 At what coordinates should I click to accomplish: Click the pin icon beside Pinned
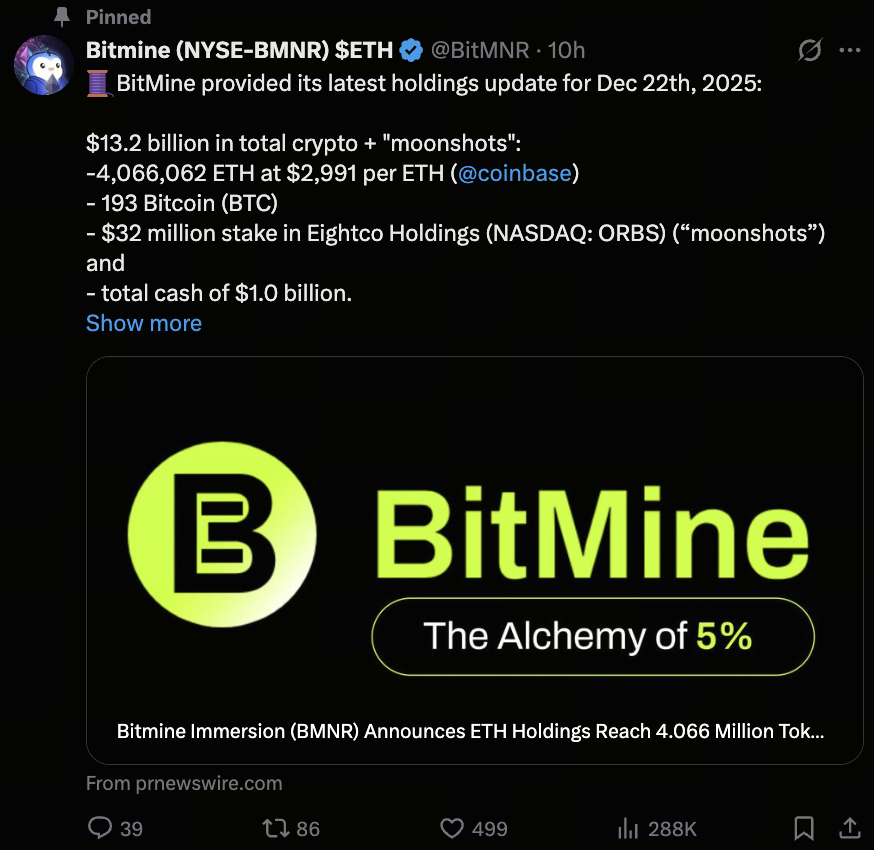coord(61,17)
